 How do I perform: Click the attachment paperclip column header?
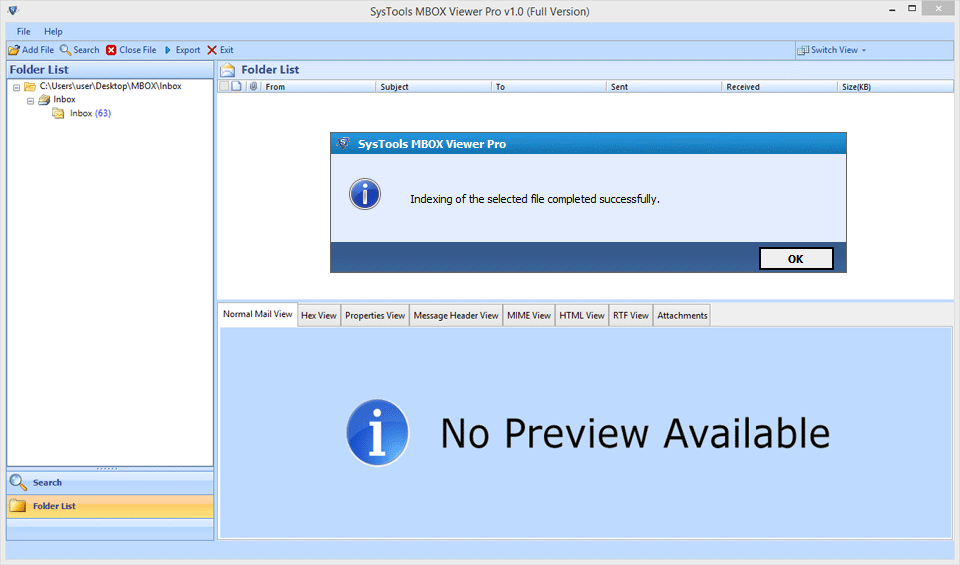pyautogui.click(x=253, y=86)
